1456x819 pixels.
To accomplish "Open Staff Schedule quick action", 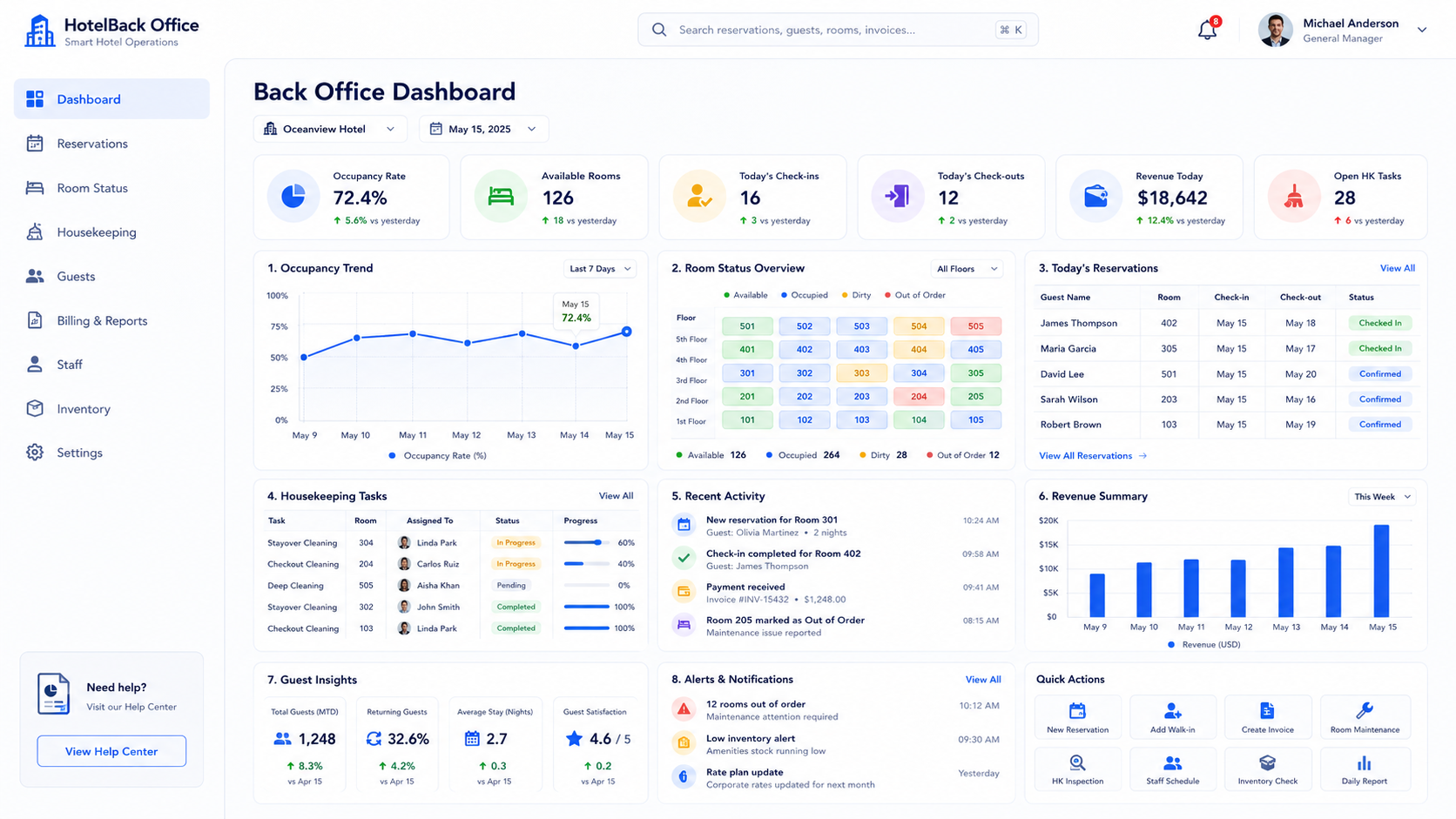I will (1172, 769).
